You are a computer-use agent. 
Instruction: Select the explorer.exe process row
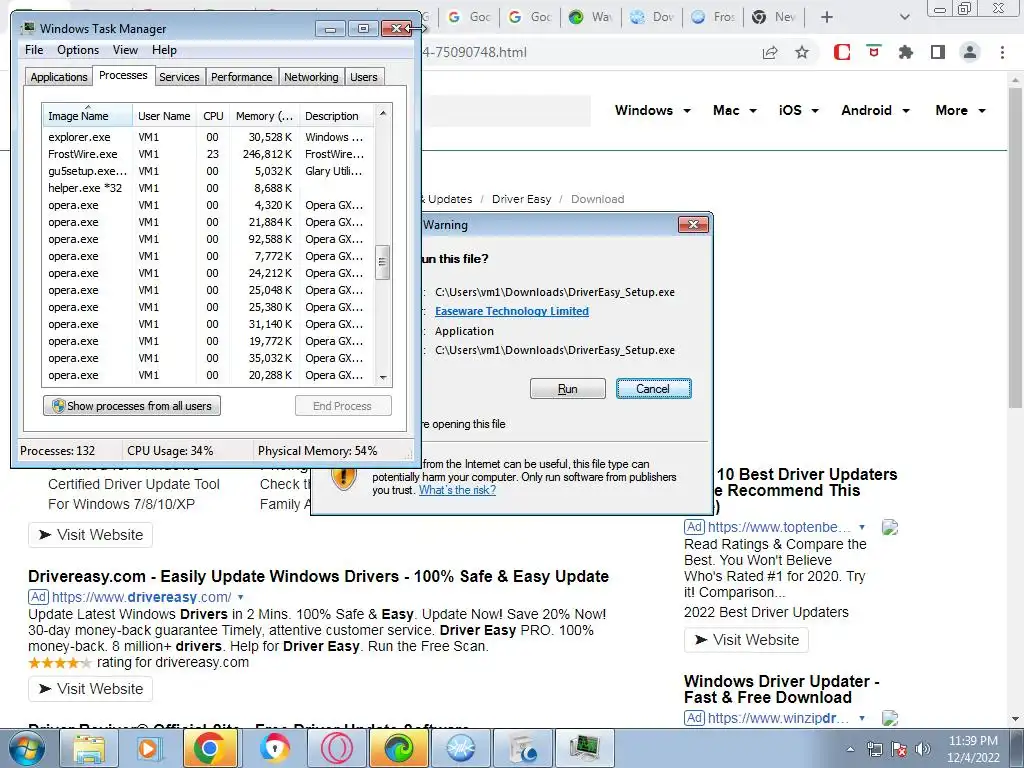[208, 137]
